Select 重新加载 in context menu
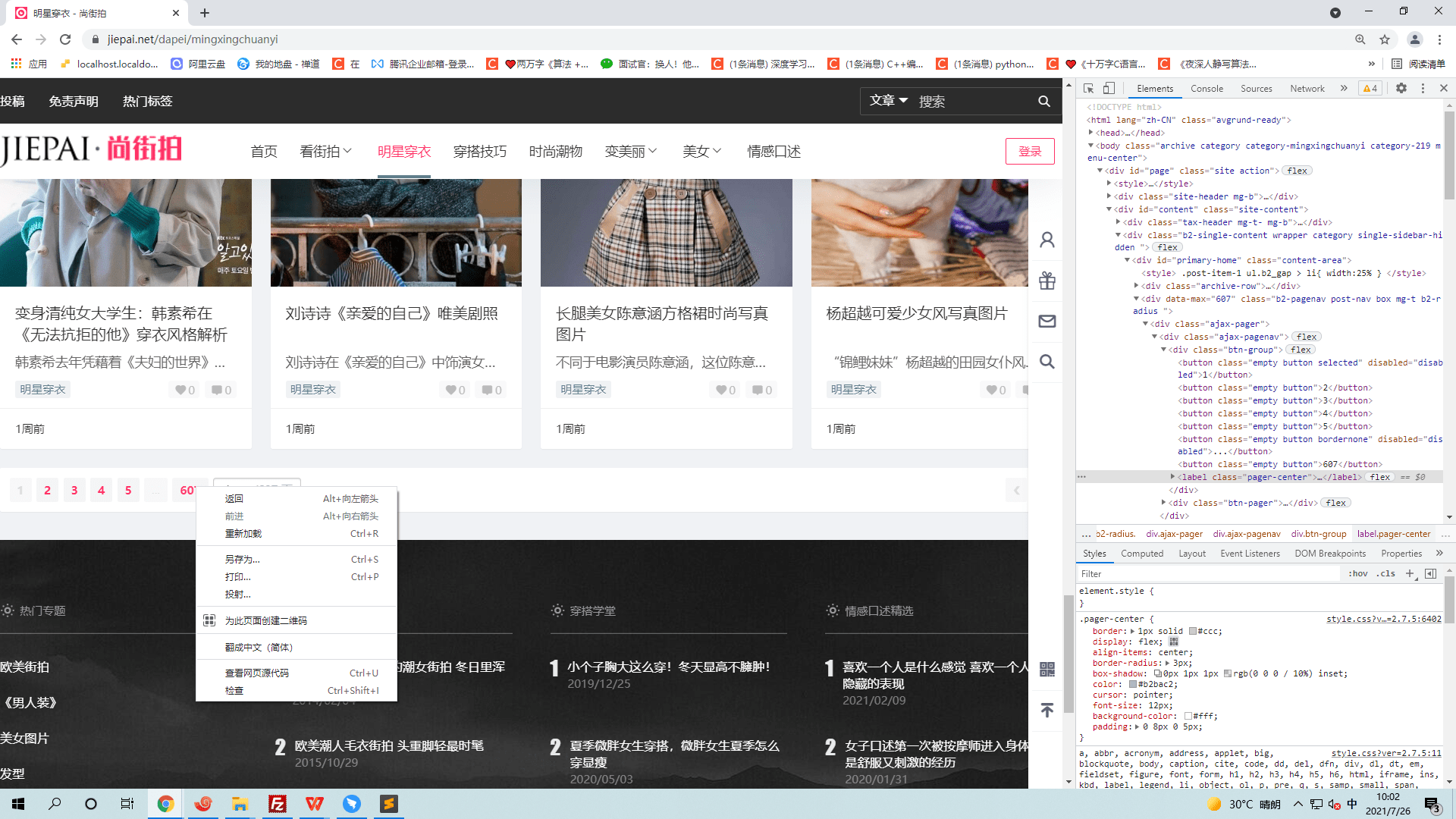The image size is (1456, 819). 297,534
